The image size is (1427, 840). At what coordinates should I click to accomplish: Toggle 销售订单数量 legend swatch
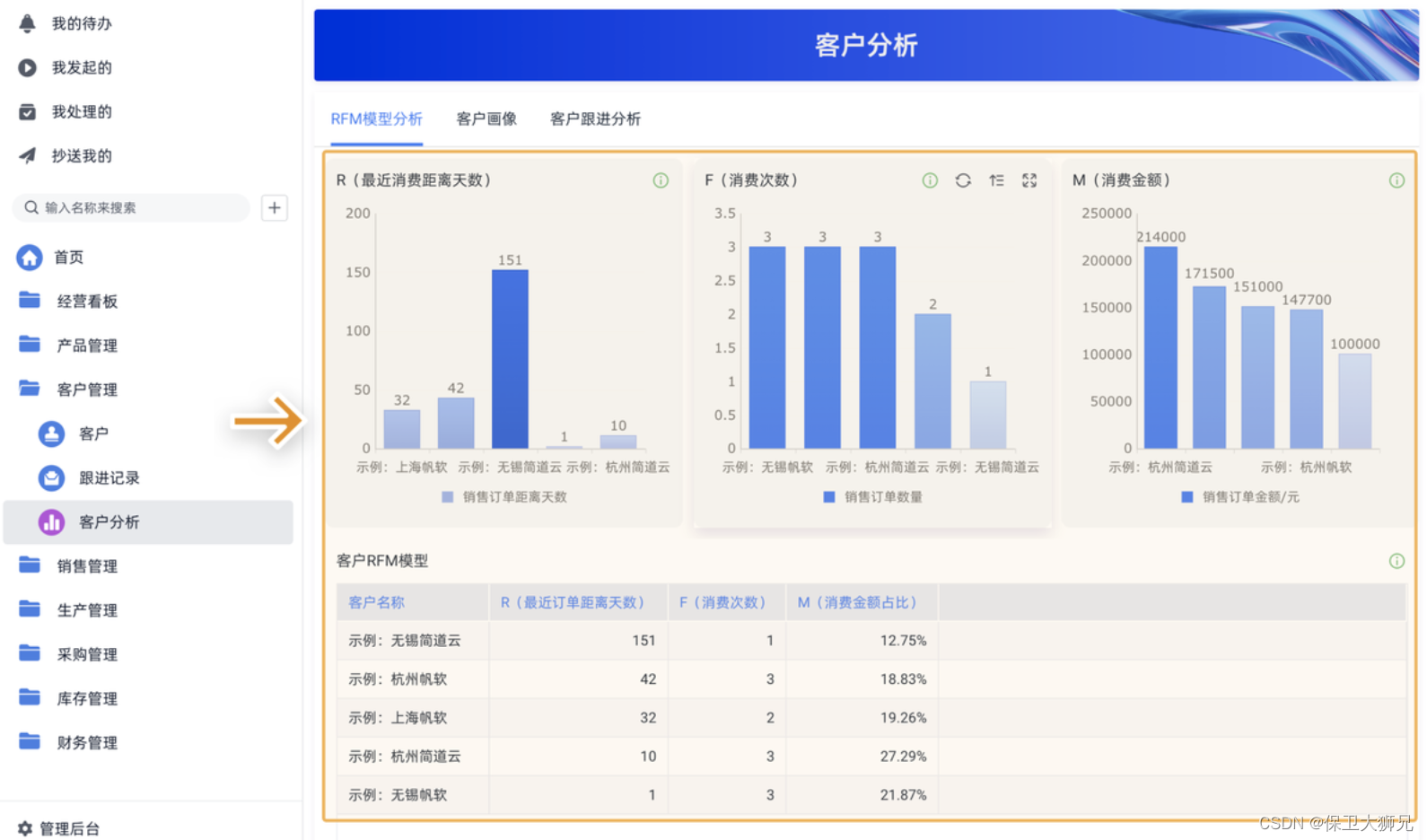[x=828, y=496]
